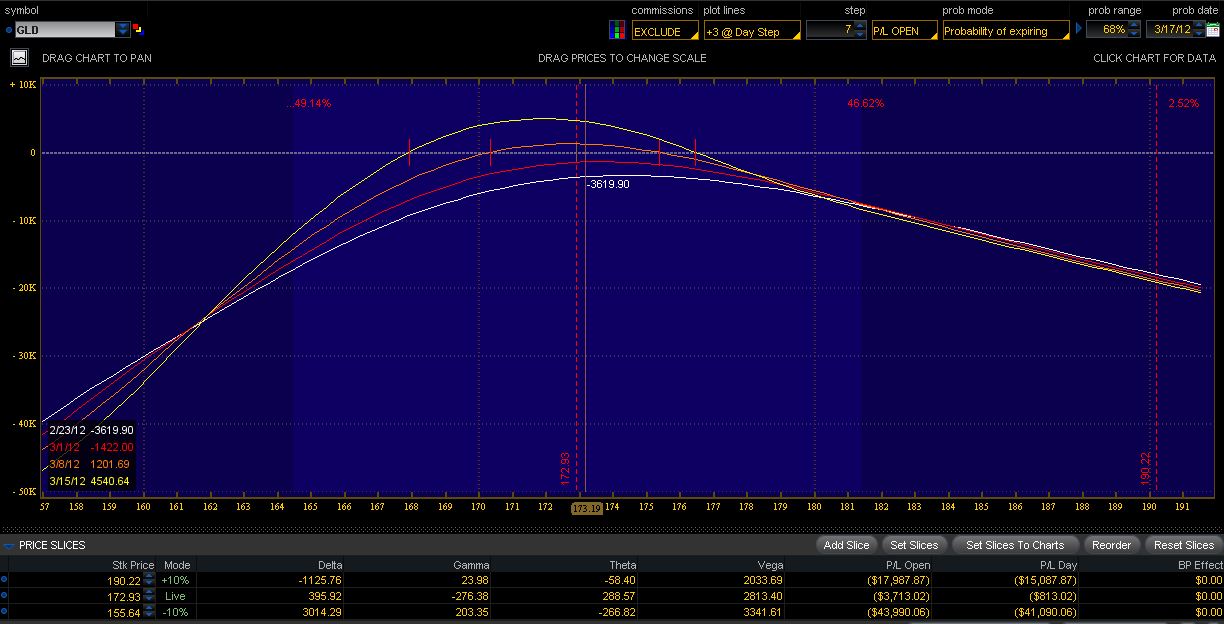Click the Stk Price column header
The height and width of the screenshot is (624, 1224).
click(x=133, y=565)
